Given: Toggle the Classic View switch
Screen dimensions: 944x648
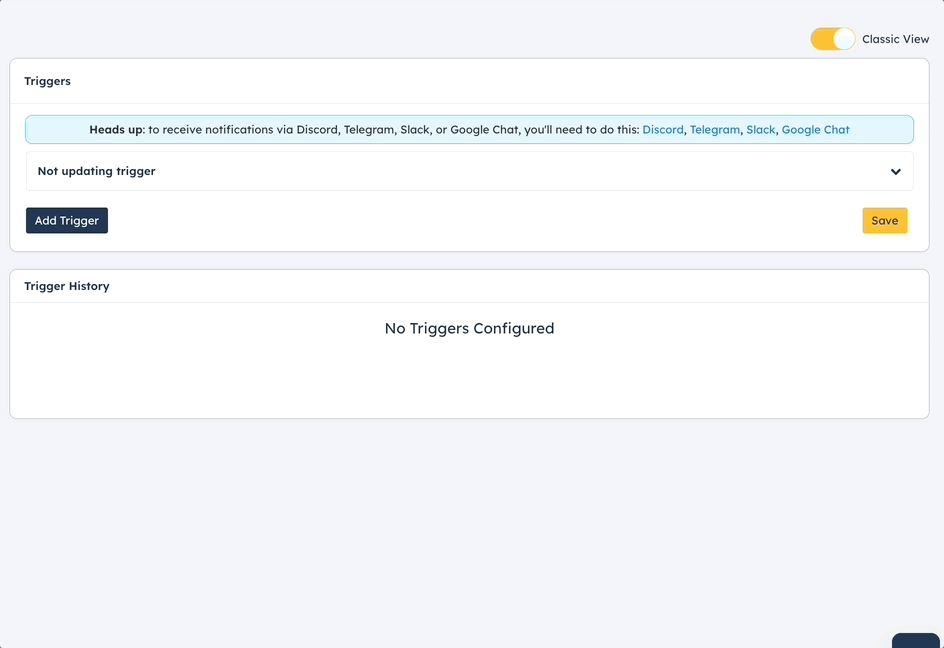Looking at the screenshot, I should pyautogui.click(x=833, y=39).
